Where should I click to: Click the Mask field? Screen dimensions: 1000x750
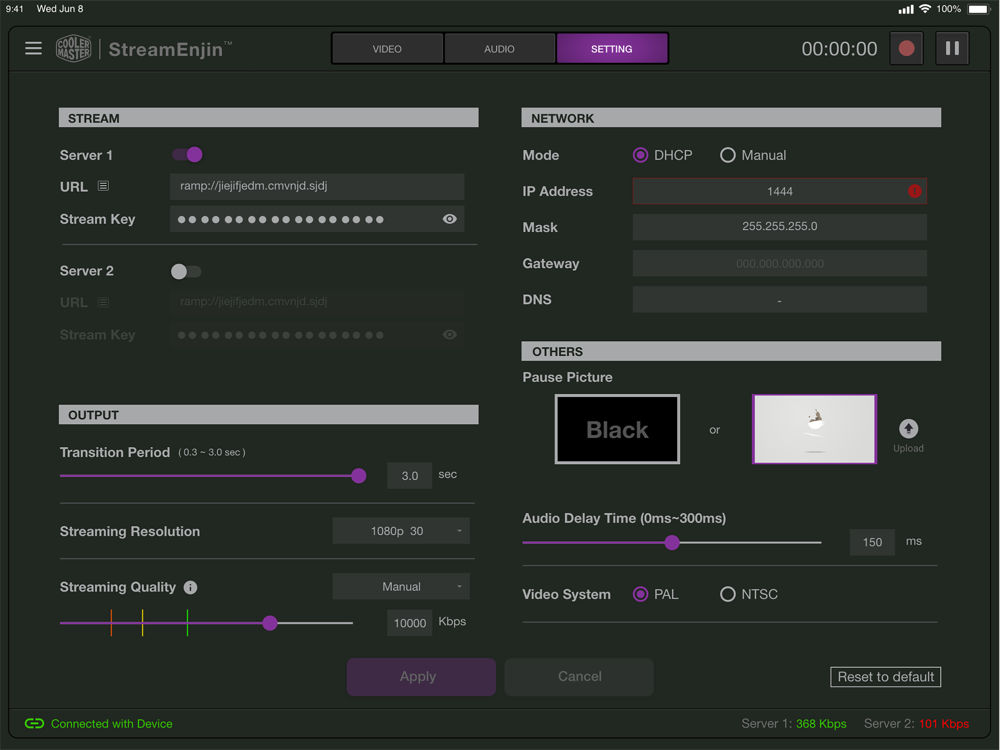coord(779,227)
